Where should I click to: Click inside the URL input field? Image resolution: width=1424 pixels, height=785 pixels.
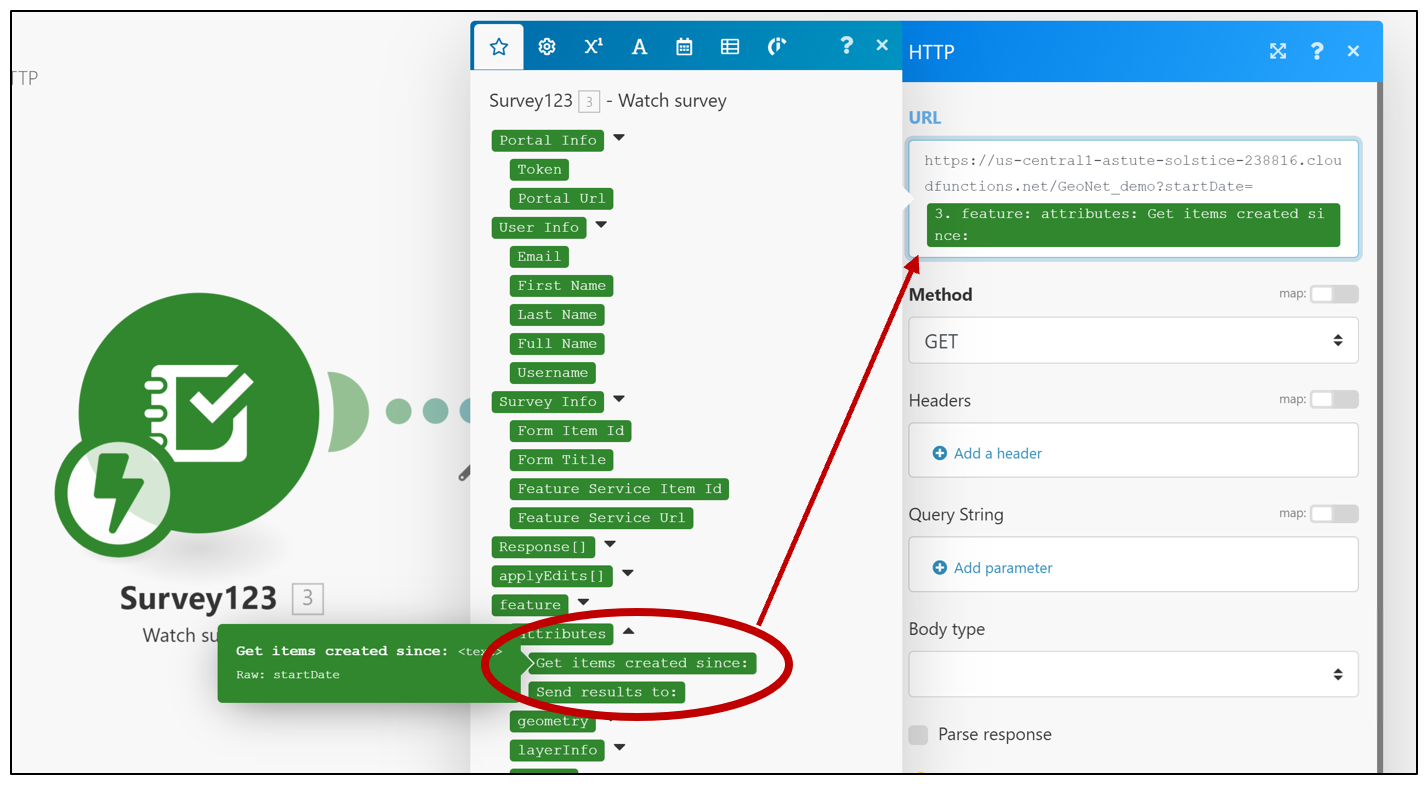tap(1133, 198)
